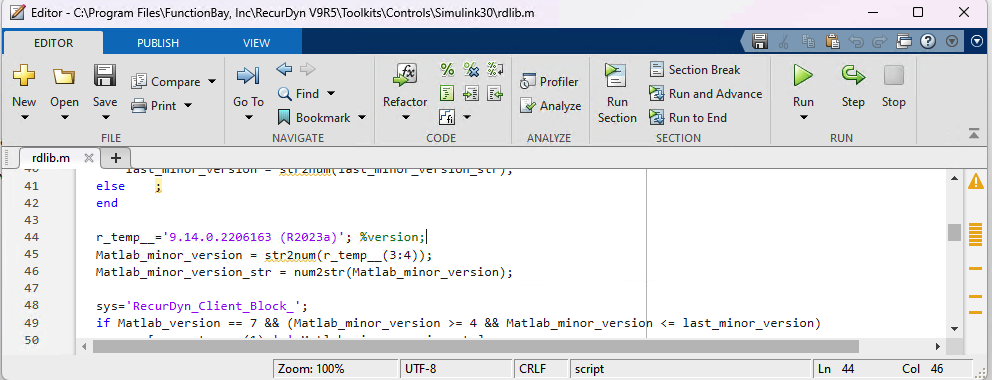Click the Run Section icon
The width and height of the screenshot is (992, 380).
tap(616, 76)
